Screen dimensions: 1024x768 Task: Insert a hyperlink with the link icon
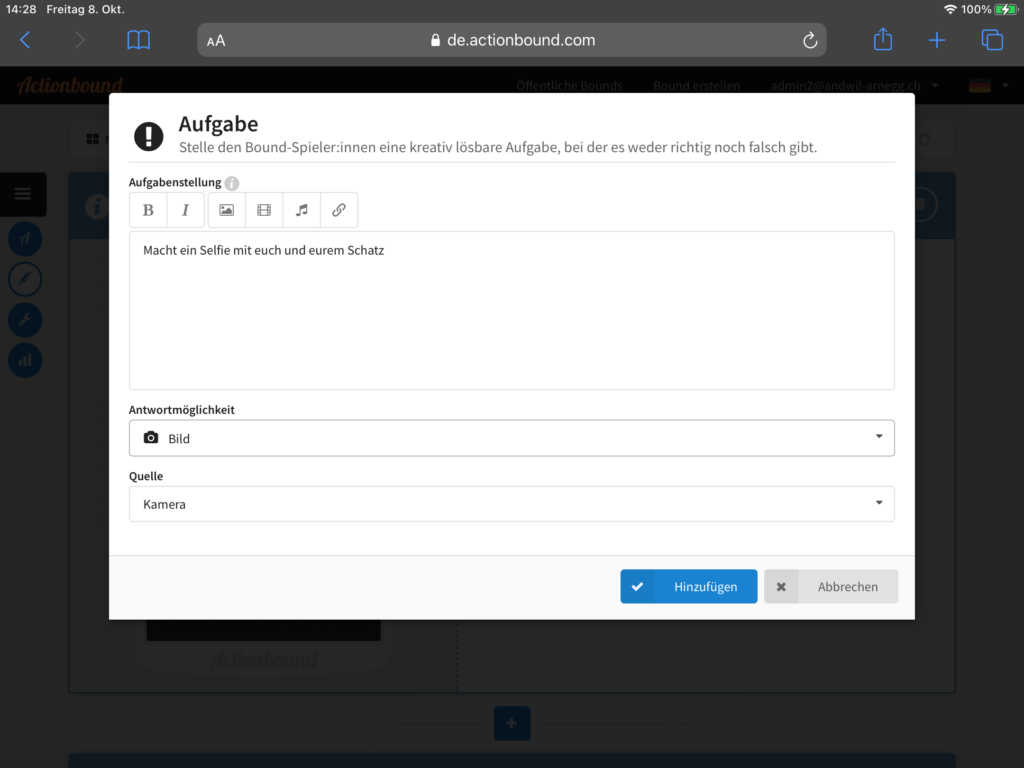click(x=339, y=210)
